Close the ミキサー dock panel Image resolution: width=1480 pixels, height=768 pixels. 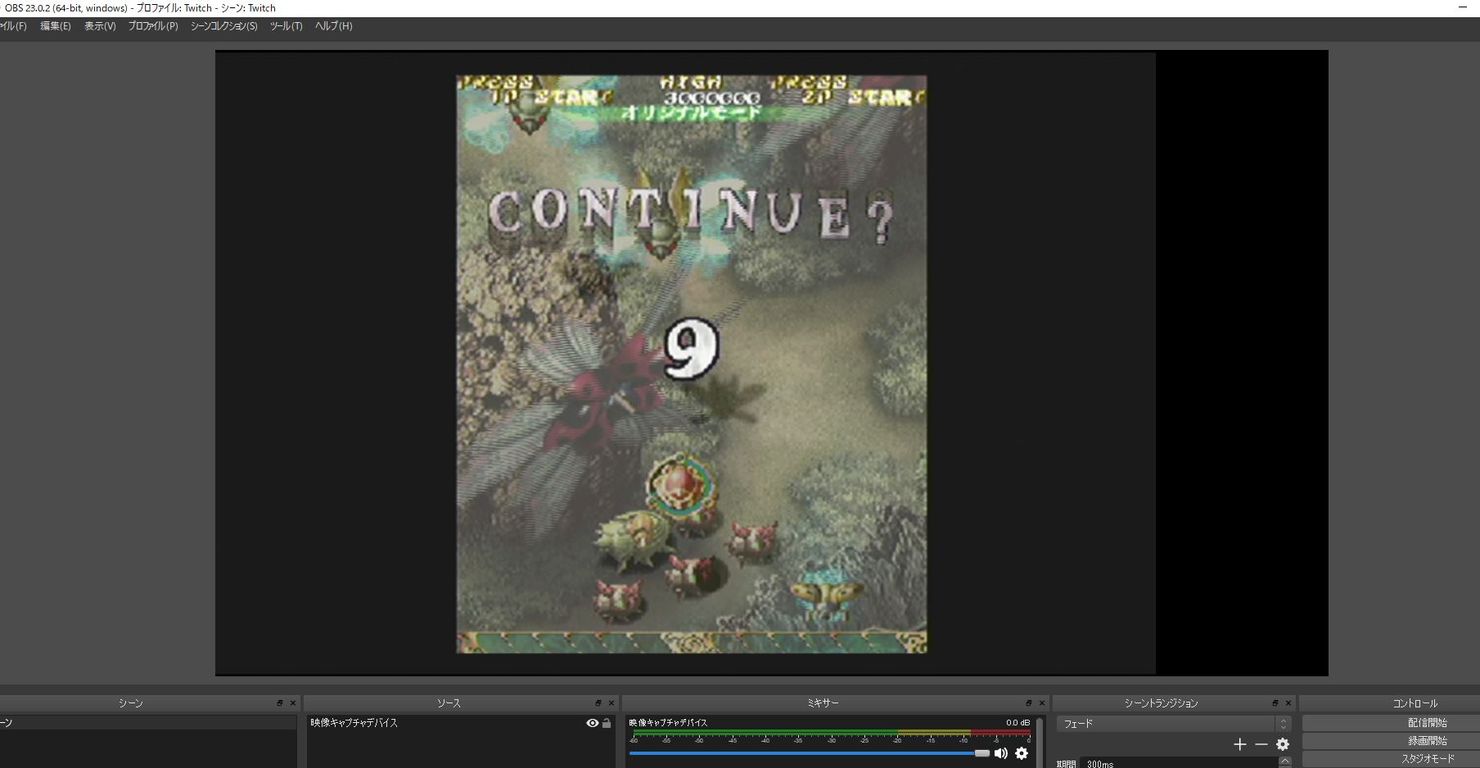1041,703
